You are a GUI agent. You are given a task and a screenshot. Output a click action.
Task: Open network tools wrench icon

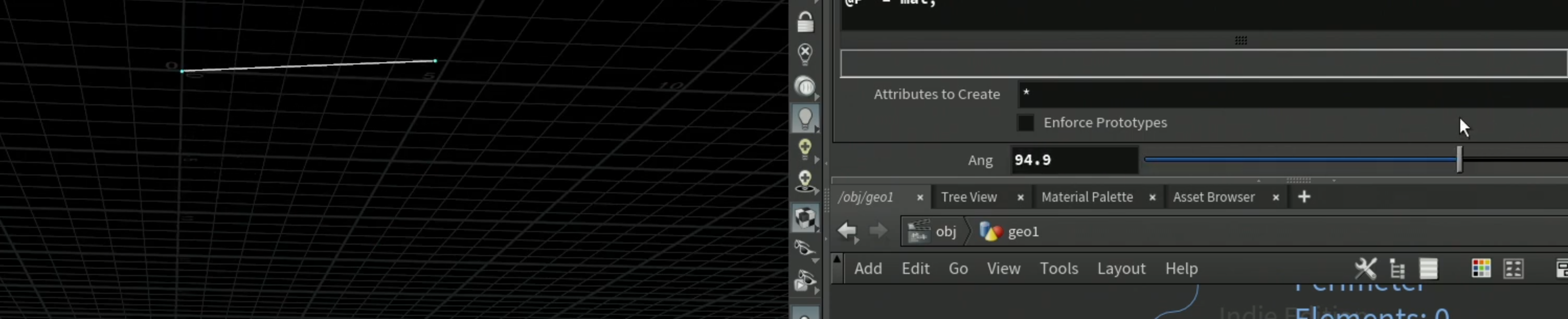point(1364,268)
